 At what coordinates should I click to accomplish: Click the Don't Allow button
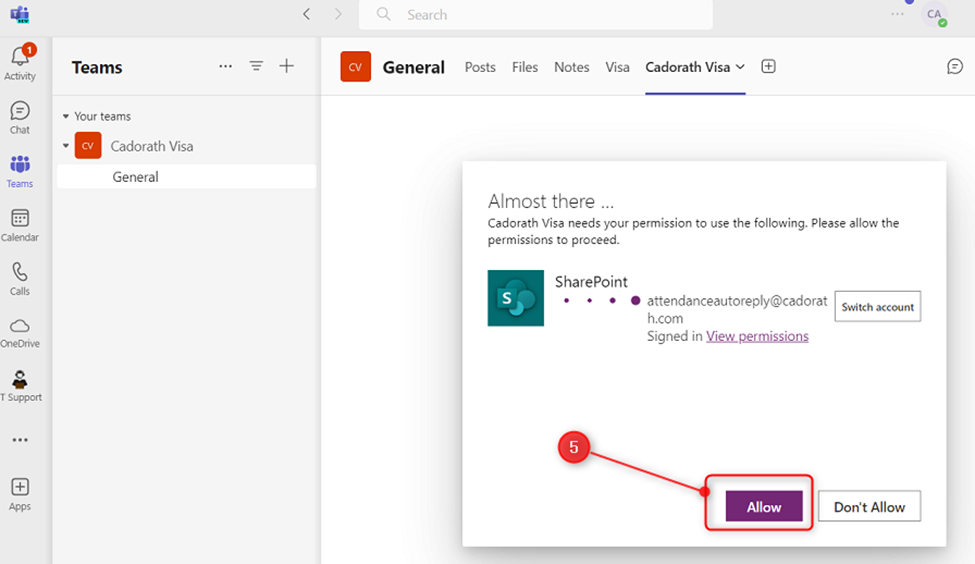pyautogui.click(x=869, y=507)
